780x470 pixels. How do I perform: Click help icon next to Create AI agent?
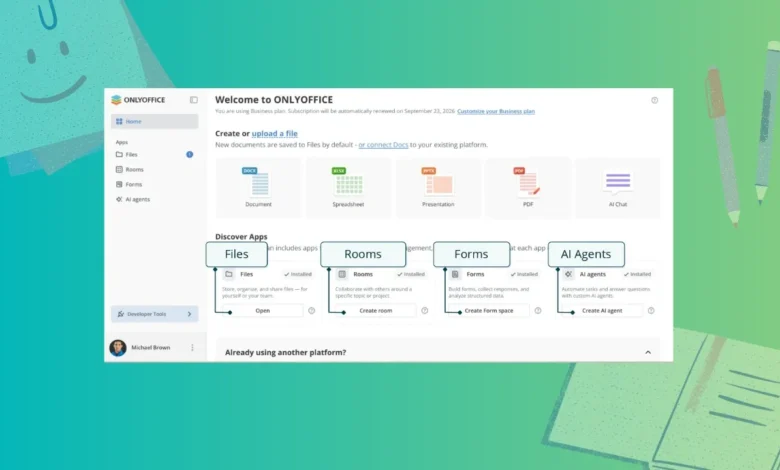click(x=651, y=311)
